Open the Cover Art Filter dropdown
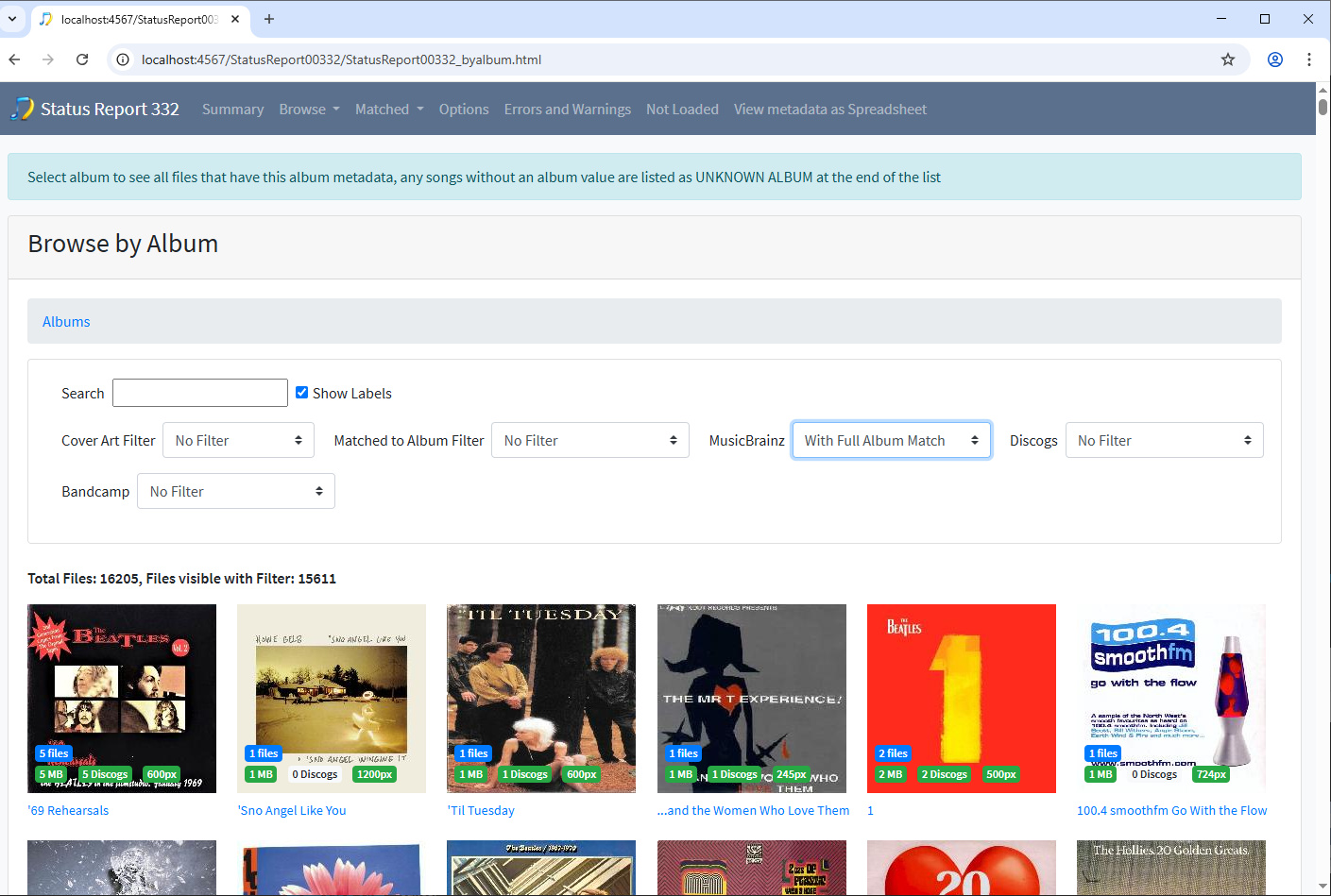1331x896 pixels. [x=238, y=440]
